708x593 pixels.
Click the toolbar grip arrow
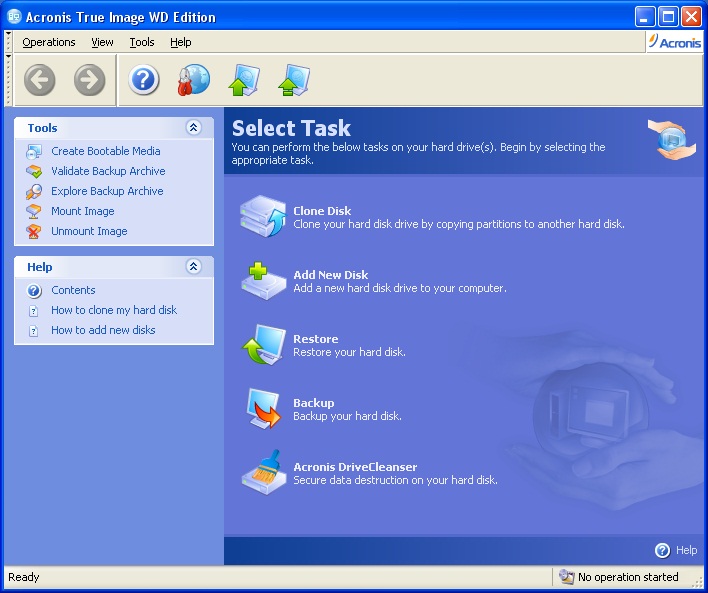(8, 57)
